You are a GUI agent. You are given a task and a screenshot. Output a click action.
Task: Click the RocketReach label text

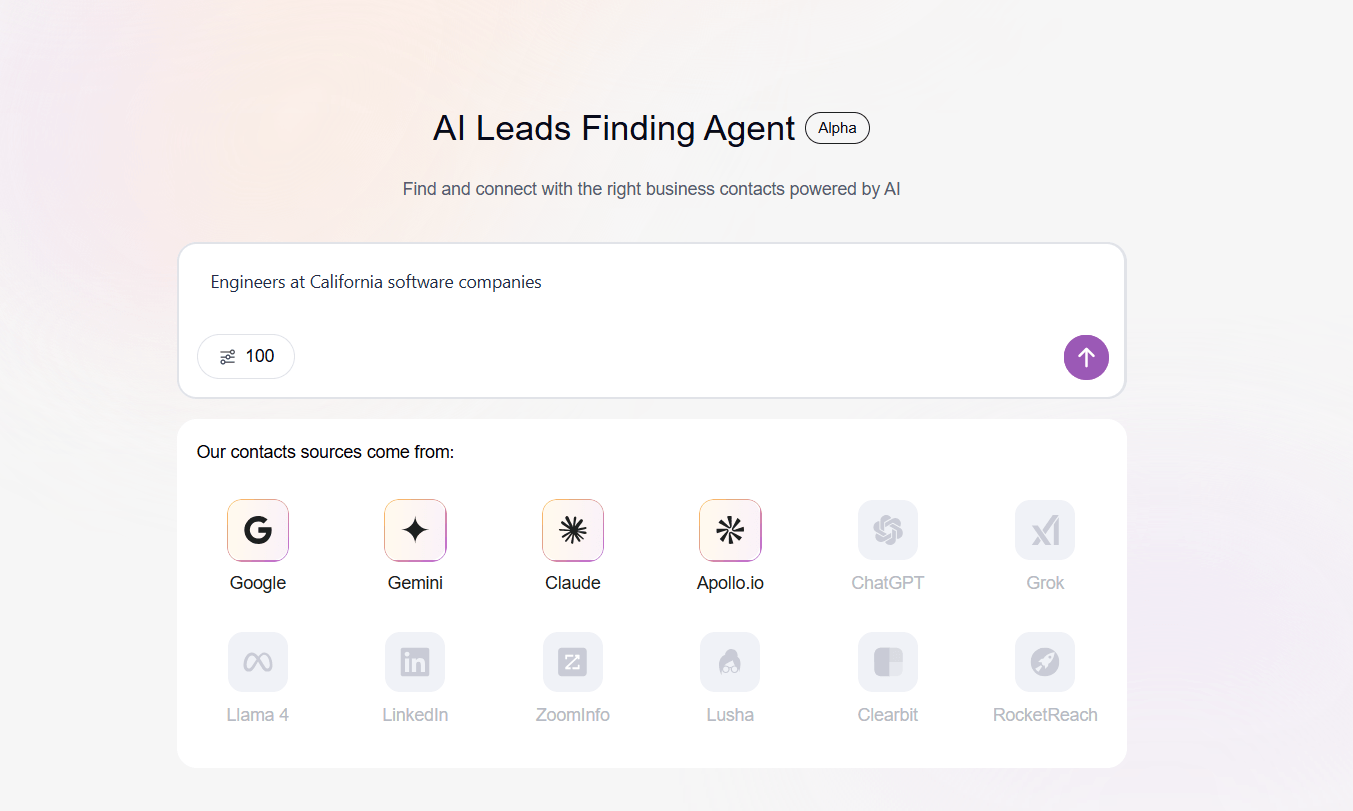click(x=1045, y=715)
